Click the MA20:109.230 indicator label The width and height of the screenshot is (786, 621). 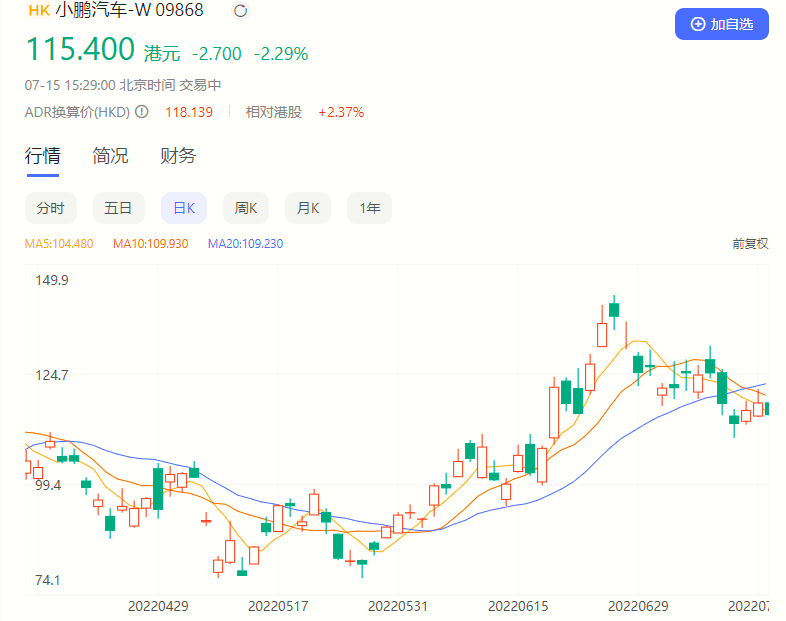[246, 244]
